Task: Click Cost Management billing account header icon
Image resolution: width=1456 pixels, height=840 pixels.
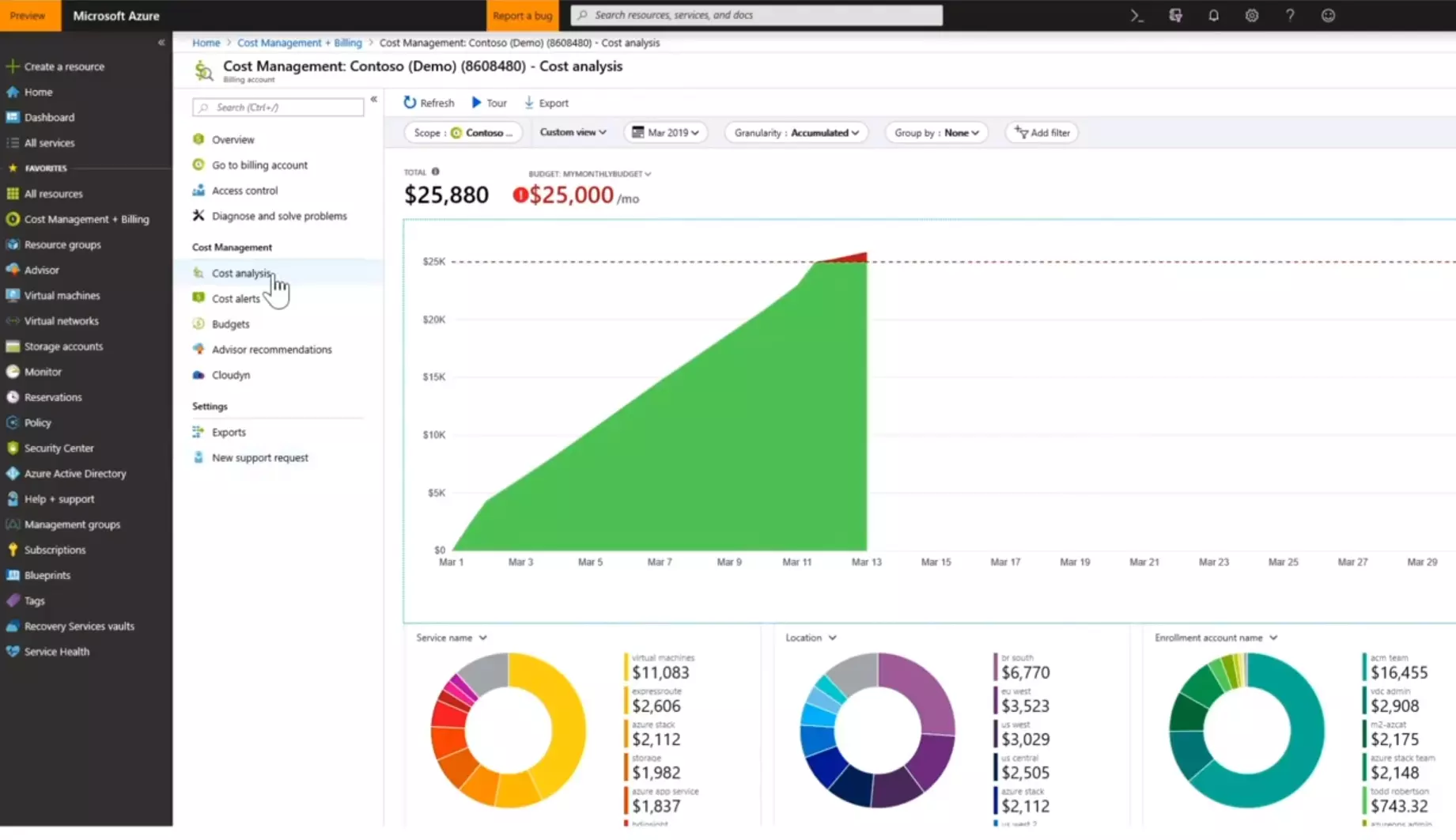Action: point(203,70)
